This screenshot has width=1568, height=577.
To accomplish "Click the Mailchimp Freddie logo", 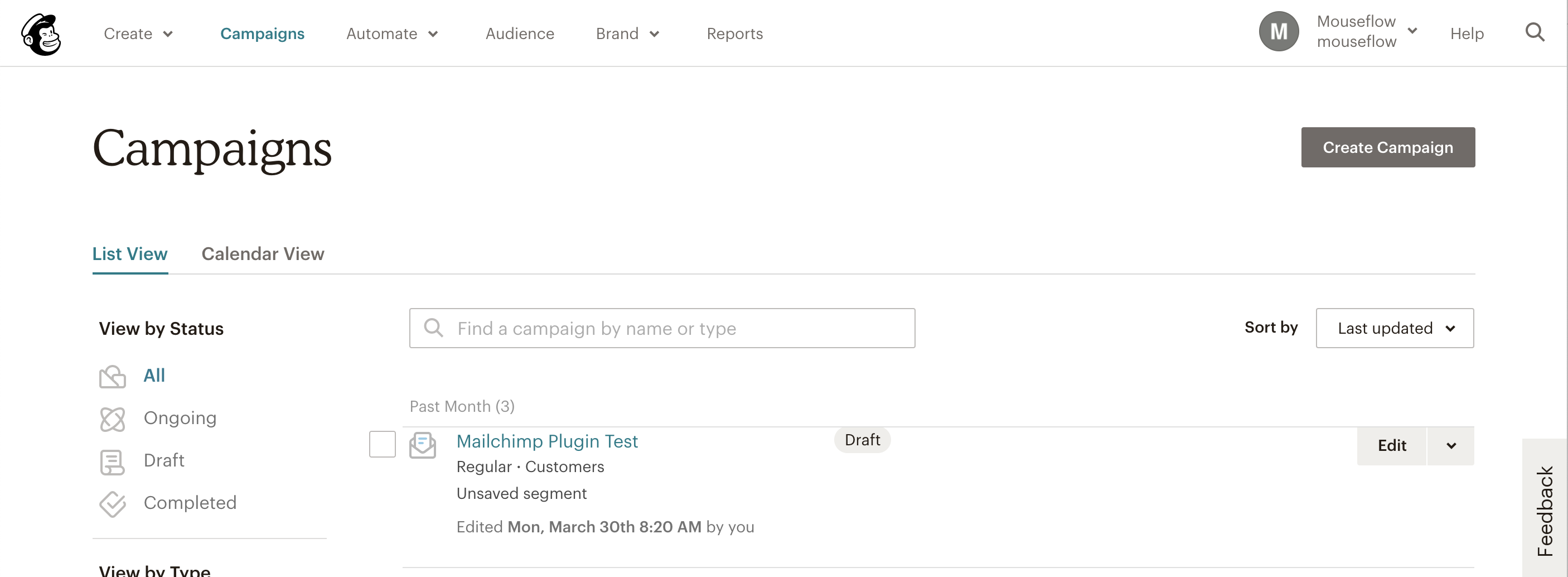I will [x=41, y=34].
